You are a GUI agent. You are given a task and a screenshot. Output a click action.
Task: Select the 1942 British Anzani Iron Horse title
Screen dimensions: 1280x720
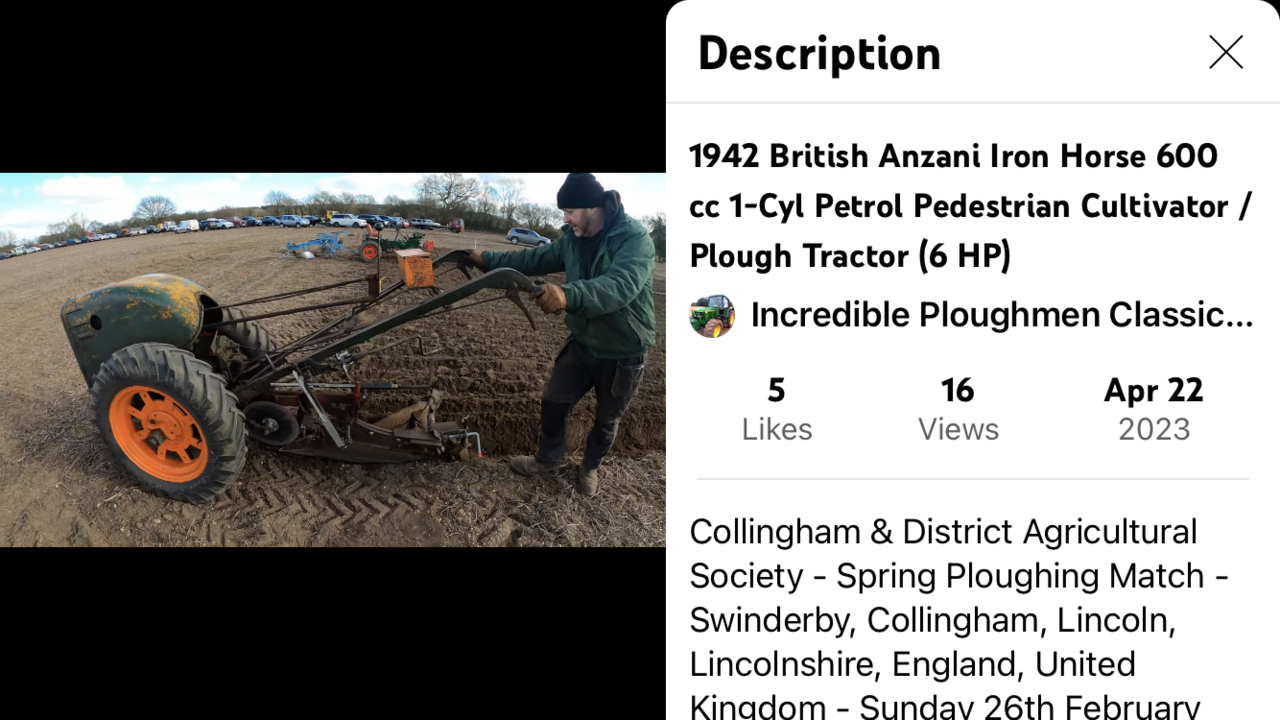point(970,206)
